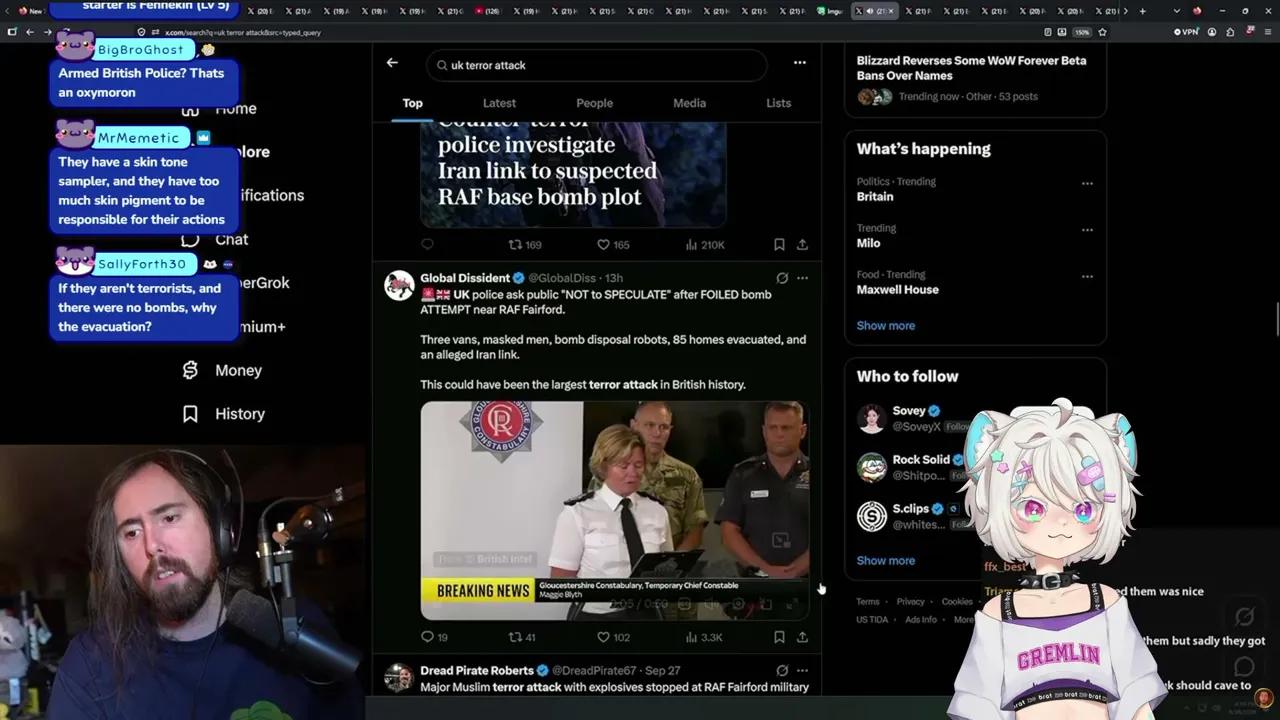The height and width of the screenshot is (720, 1280).
Task: Open the Lists results tab
Action: [x=778, y=103]
